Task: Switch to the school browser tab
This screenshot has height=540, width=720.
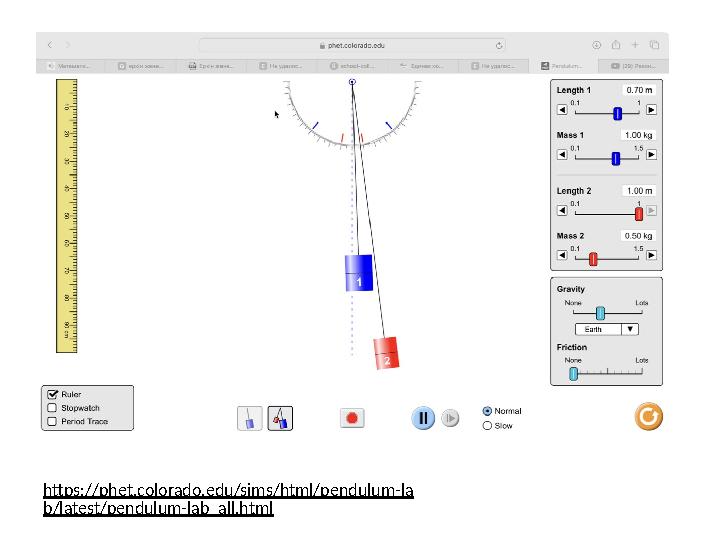Action: [352, 66]
